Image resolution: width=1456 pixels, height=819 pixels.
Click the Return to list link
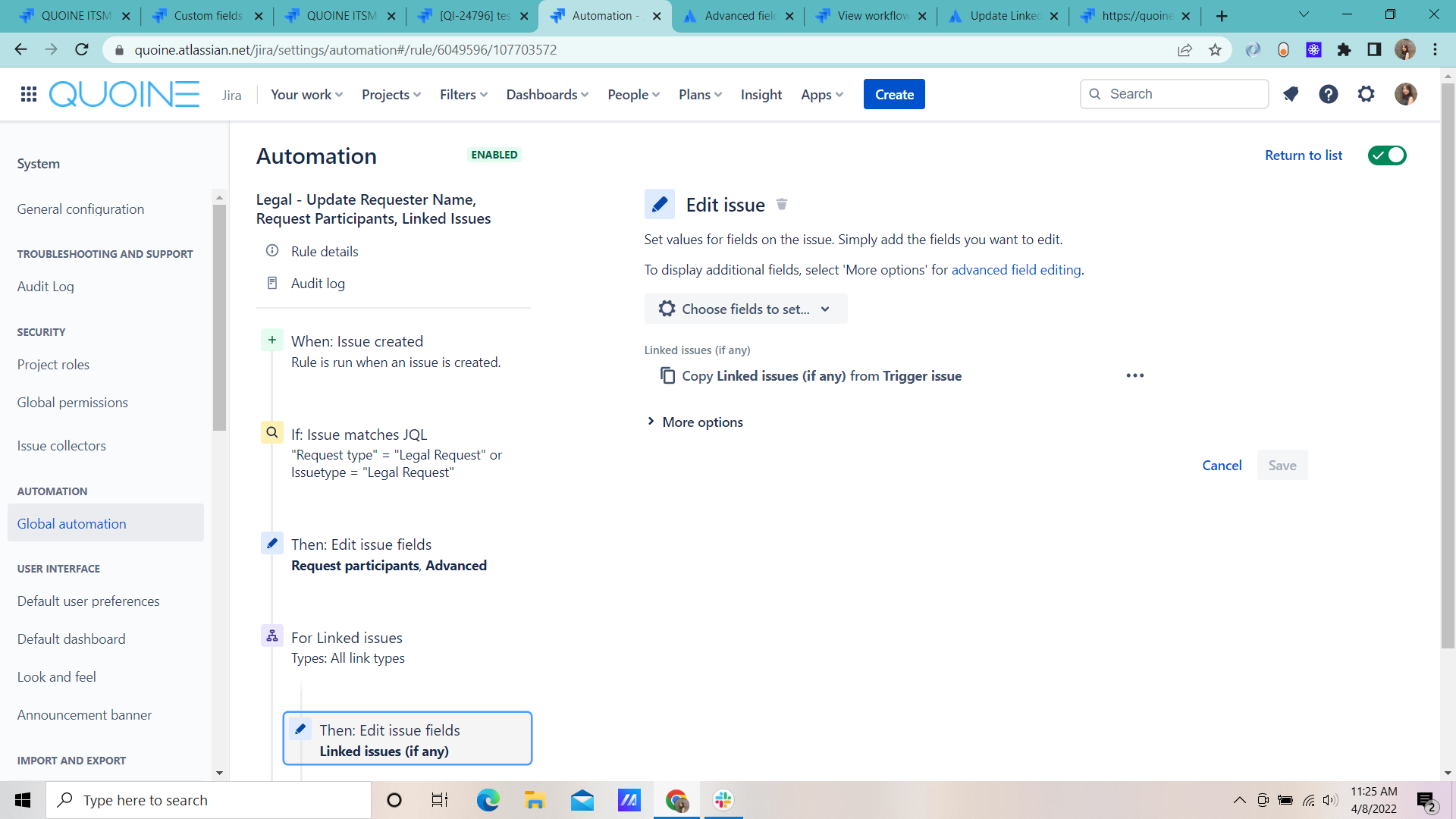point(1303,155)
